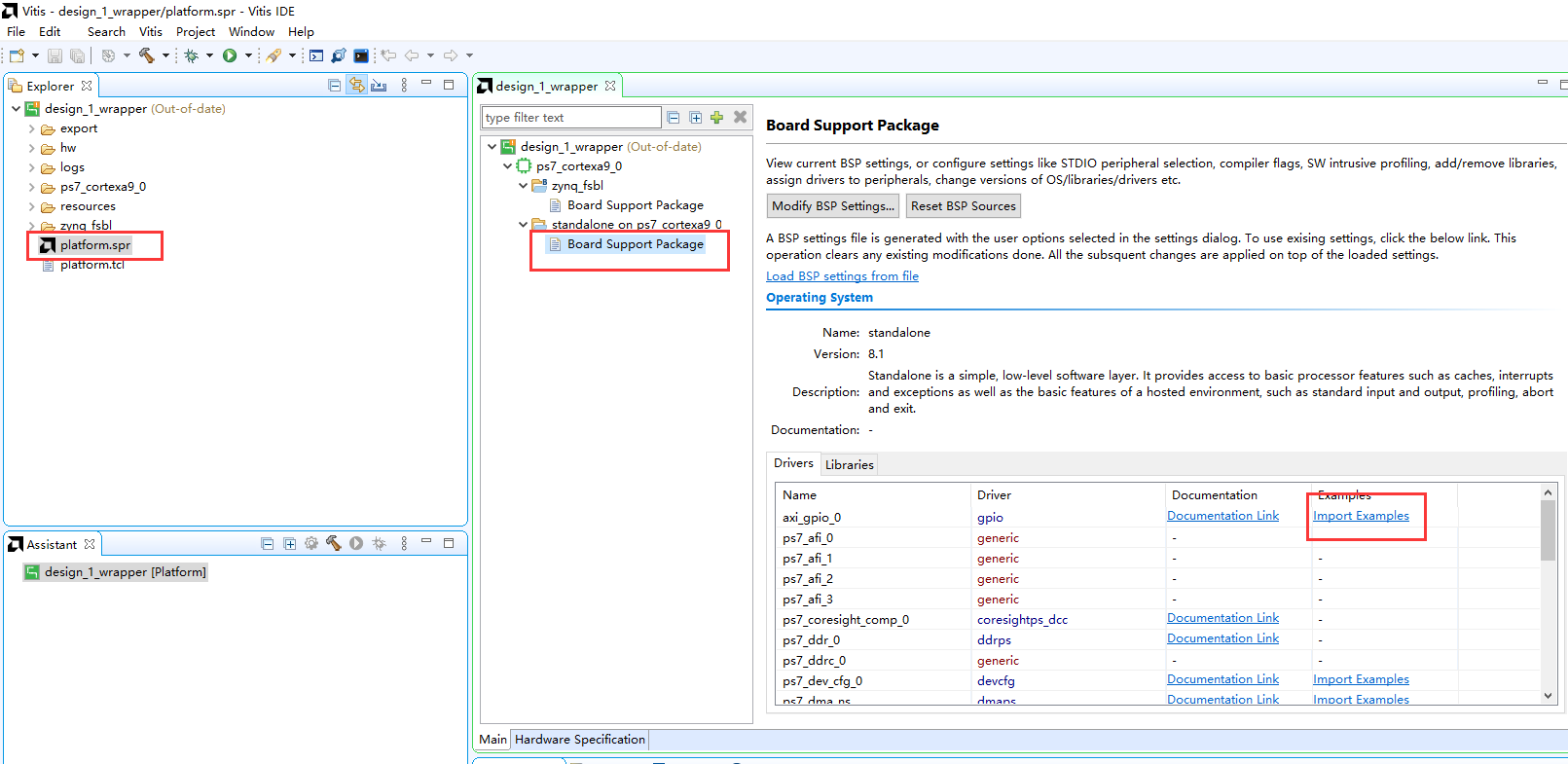The height and width of the screenshot is (764, 1568).
Task: Click the green plus add domain icon
Action: click(x=717, y=118)
